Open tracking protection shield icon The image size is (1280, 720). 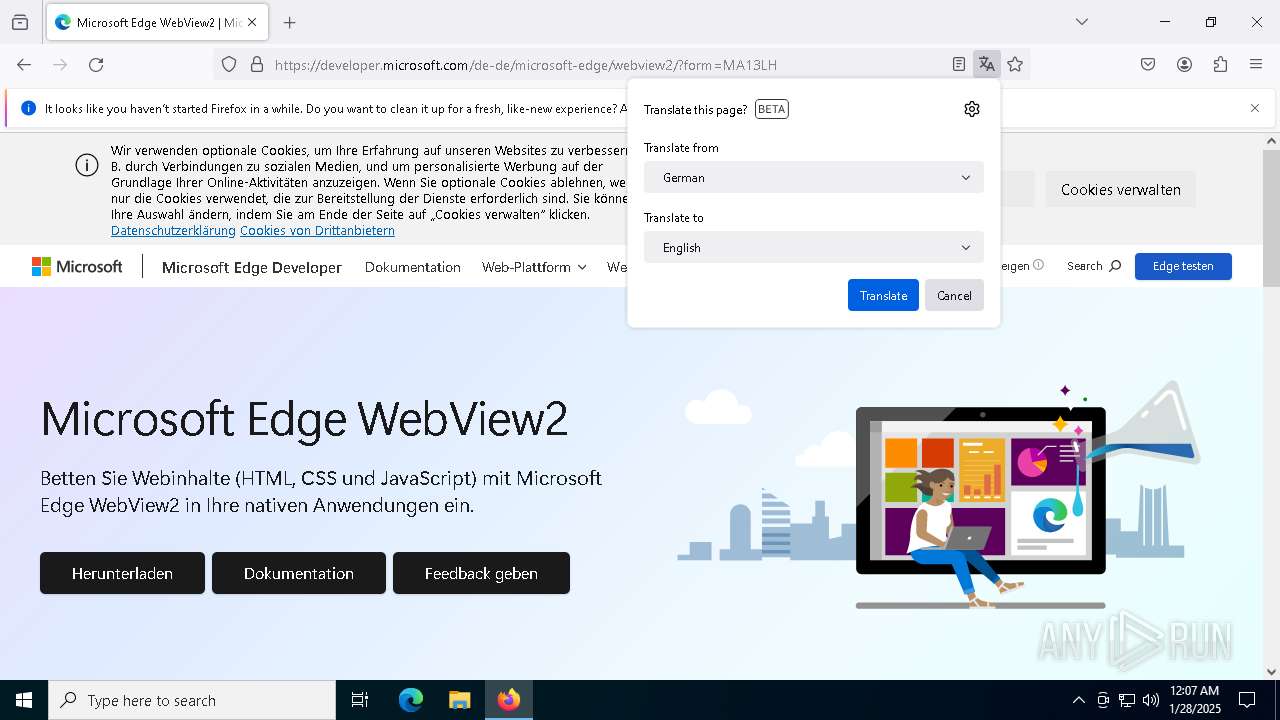[x=229, y=64]
